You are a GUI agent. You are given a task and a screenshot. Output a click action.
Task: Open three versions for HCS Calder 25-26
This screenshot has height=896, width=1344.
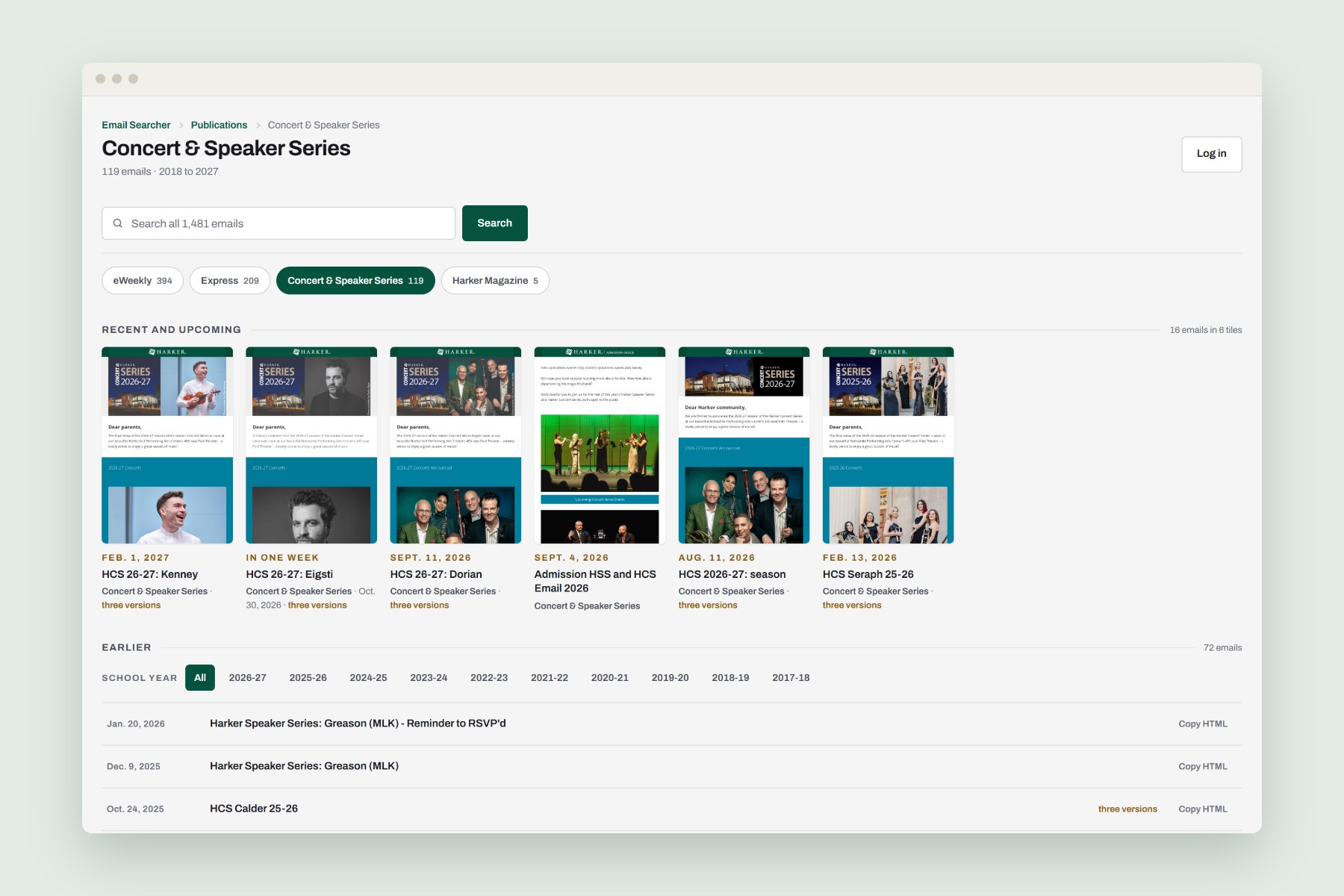pyautogui.click(x=1127, y=809)
